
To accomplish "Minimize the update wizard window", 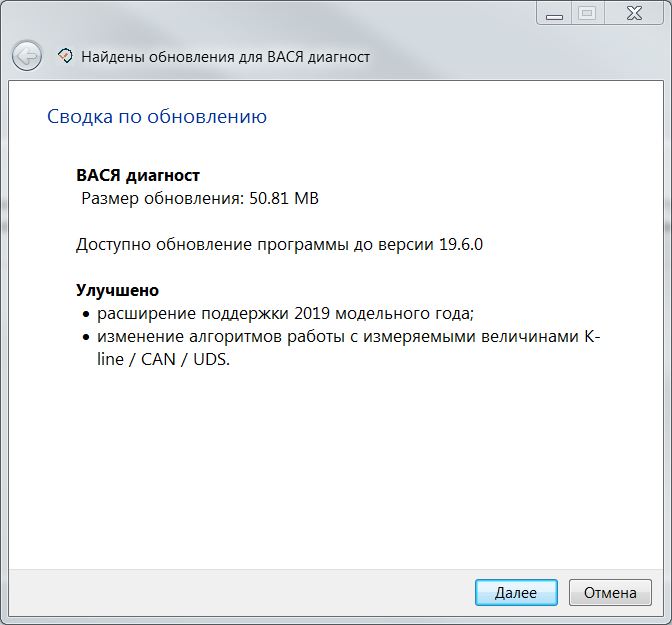I will 554,13.
